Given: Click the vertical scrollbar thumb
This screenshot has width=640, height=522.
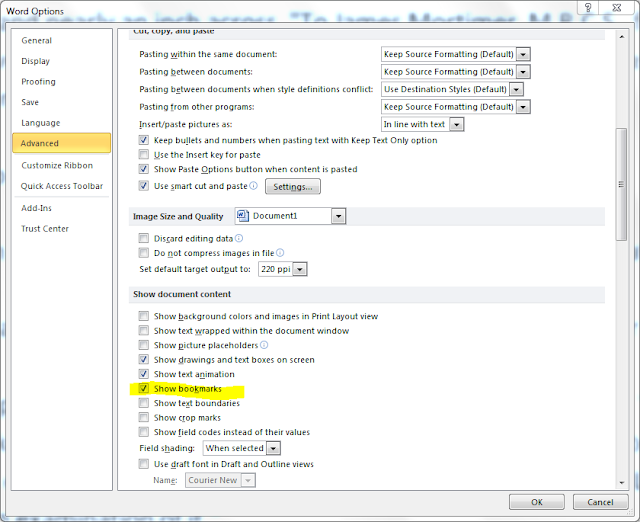Looking at the screenshot, I should point(621,184).
